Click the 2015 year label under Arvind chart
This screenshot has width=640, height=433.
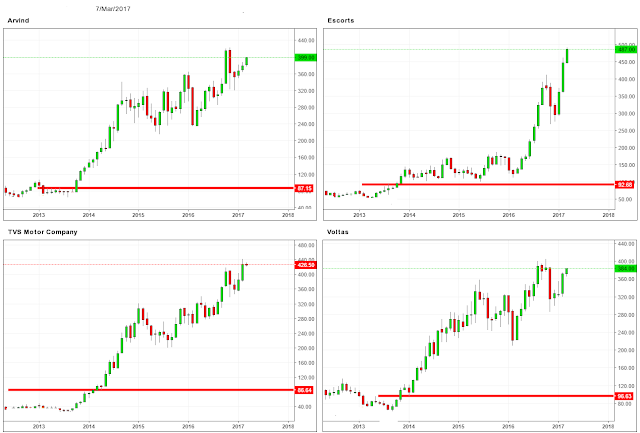pos(138,215)
